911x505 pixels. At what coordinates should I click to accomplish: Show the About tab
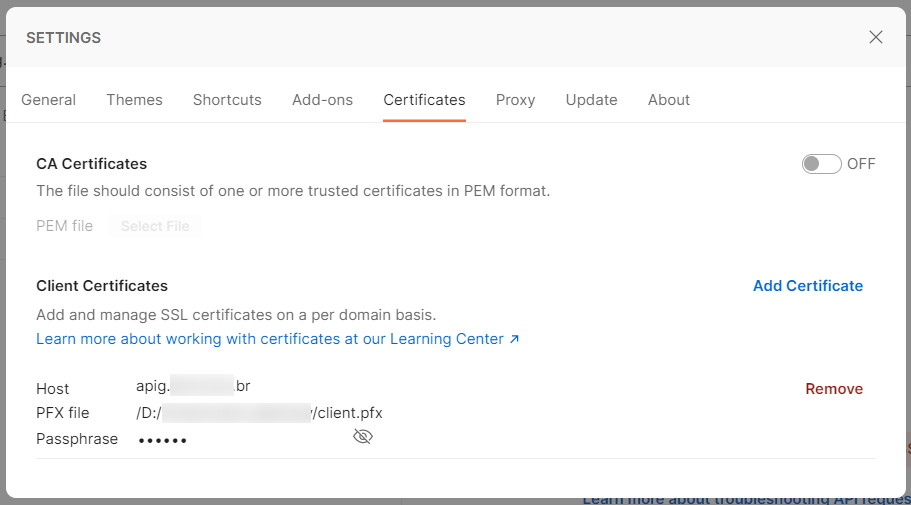[668, 100]
